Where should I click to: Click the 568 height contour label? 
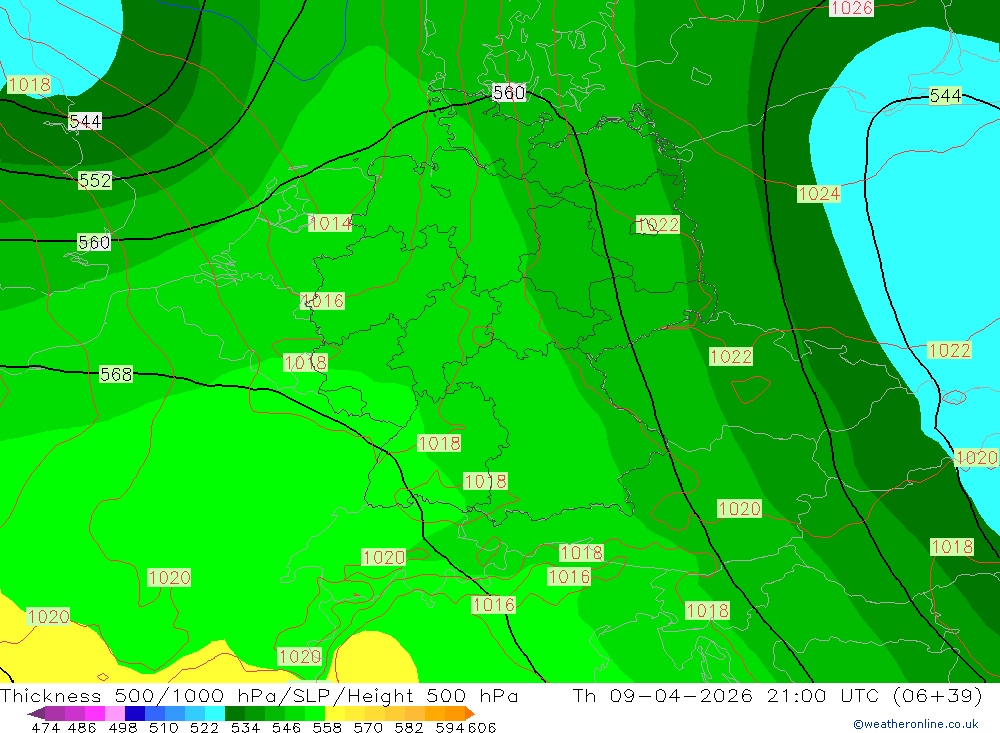click(116, 374)
